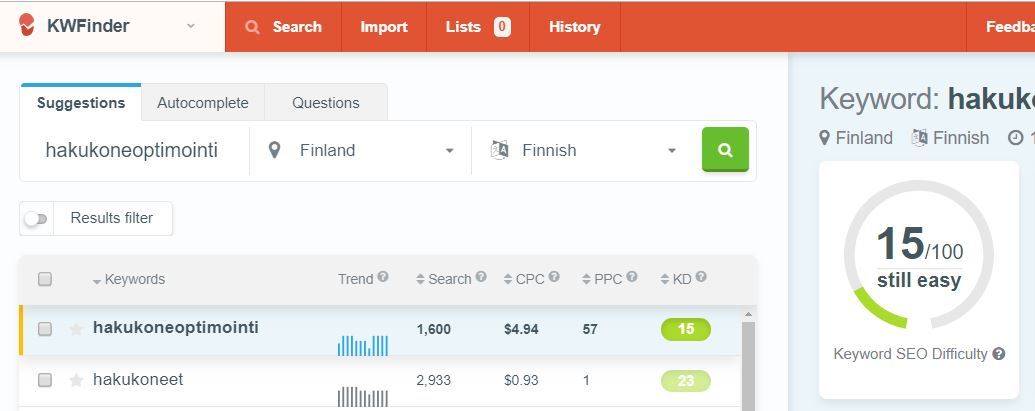
Task: Switch to the Suggestions tab
Action: 81,103
